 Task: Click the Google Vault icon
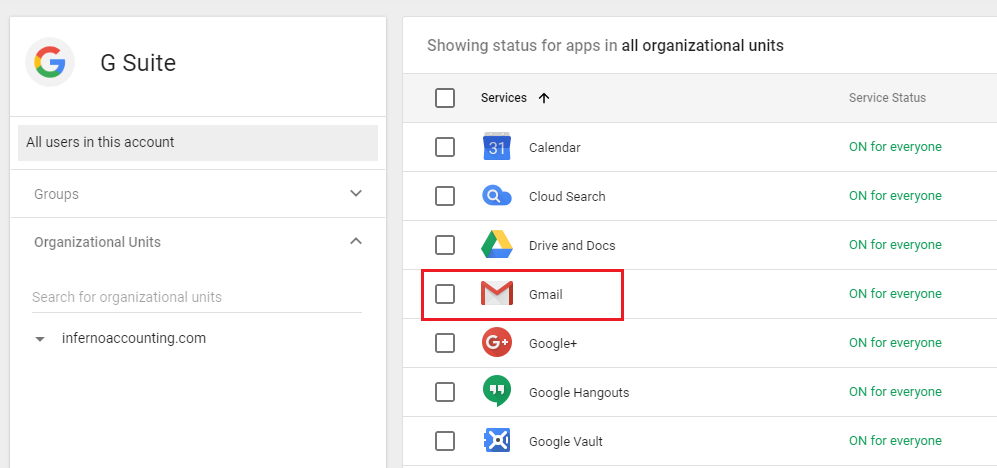(497, 441)
